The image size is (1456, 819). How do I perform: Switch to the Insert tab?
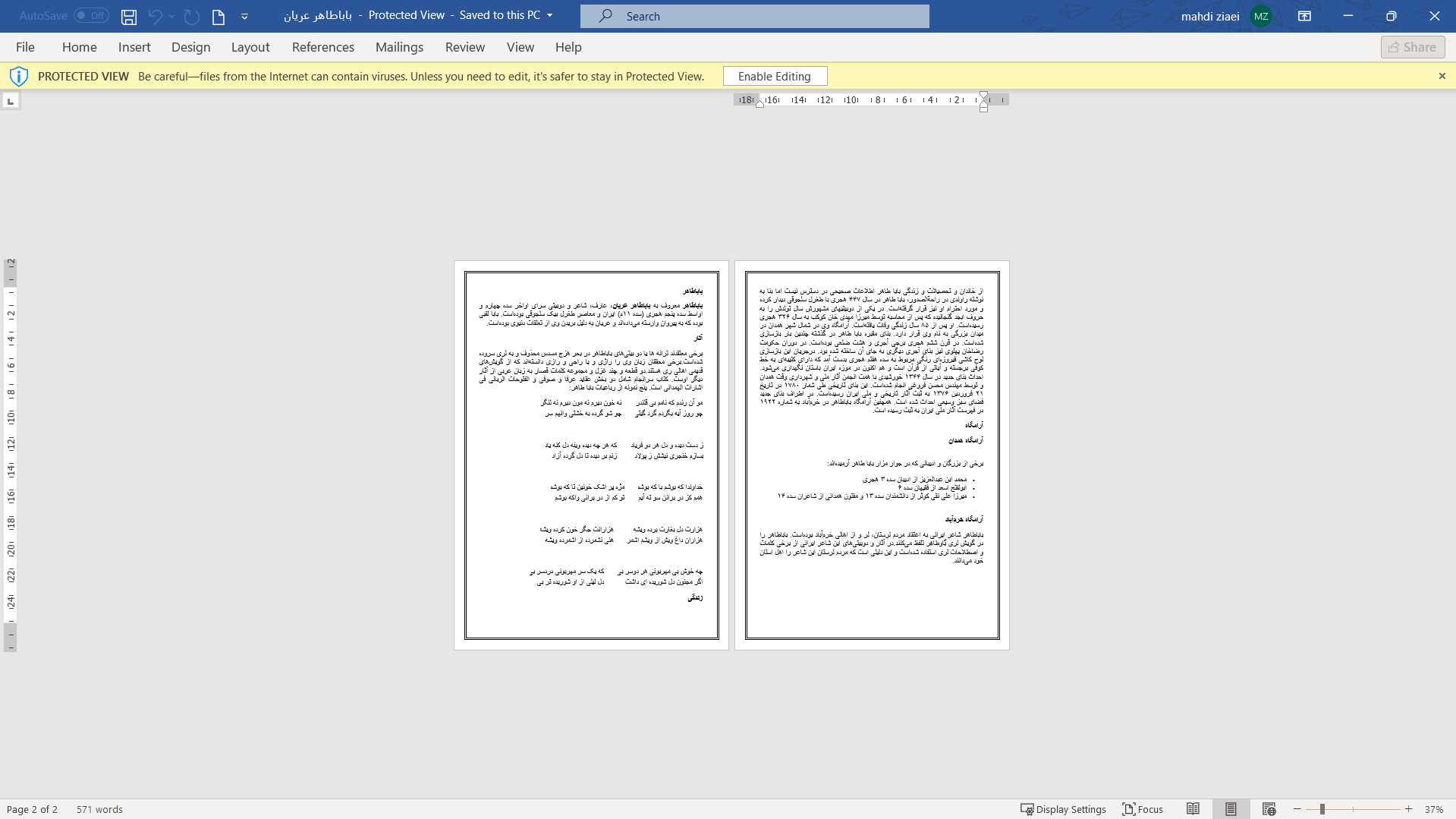pyautogui.click(x=134, y=47)
